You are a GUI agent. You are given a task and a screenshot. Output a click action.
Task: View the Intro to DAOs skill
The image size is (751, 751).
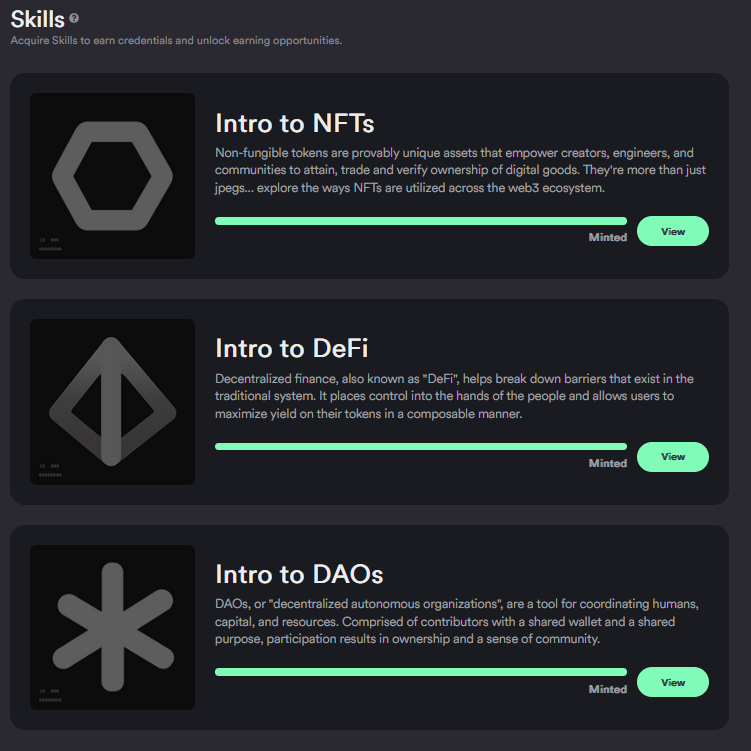(x=672, y=683)
